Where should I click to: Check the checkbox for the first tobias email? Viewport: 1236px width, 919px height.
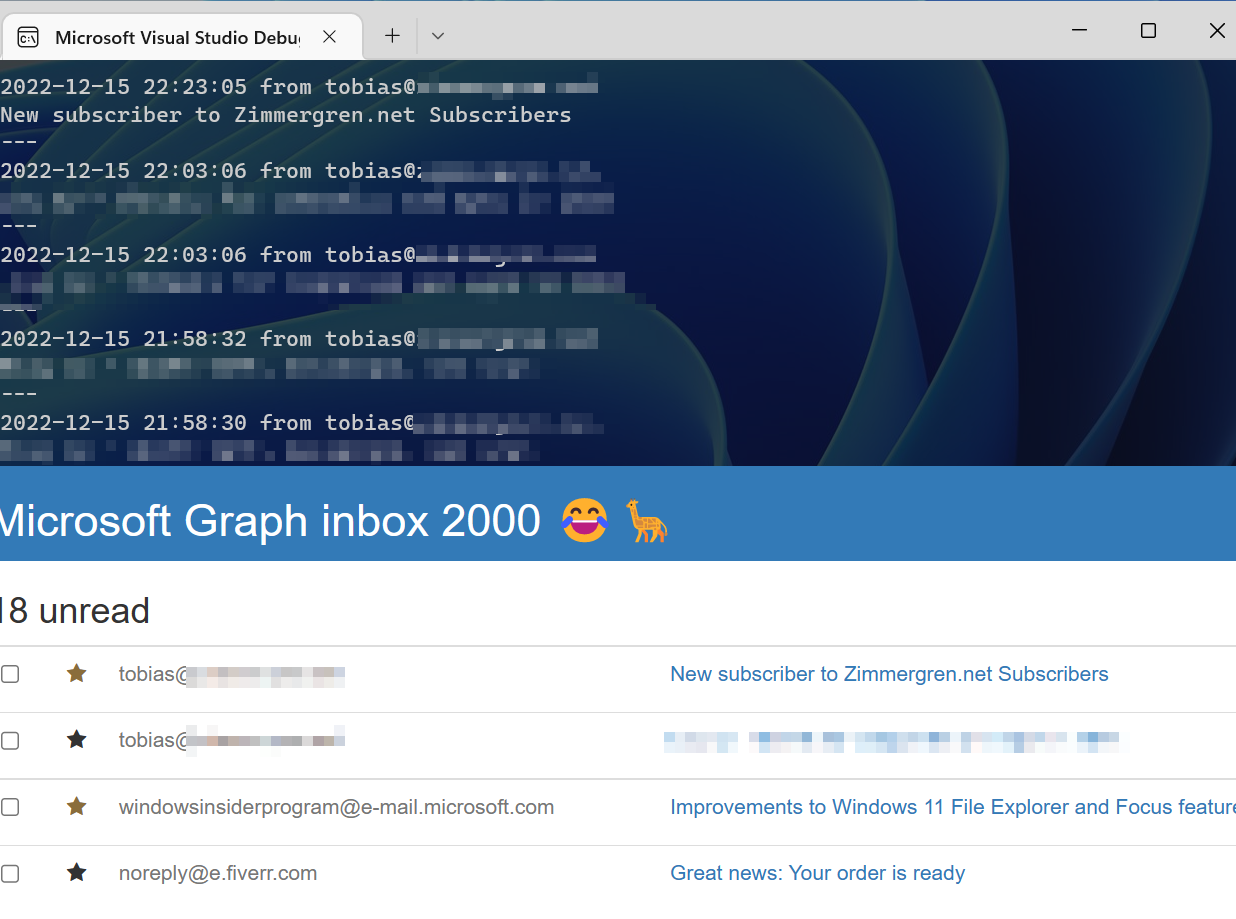point(10,674)
